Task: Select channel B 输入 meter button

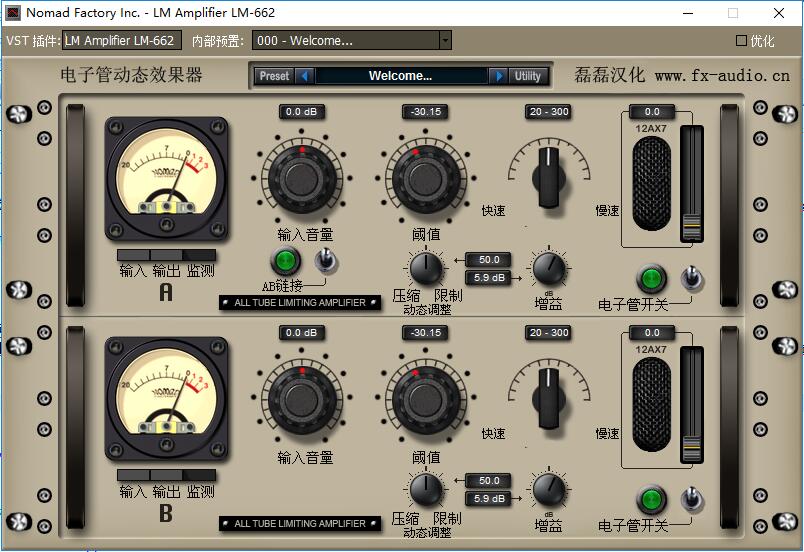Action: click(133, 475)
